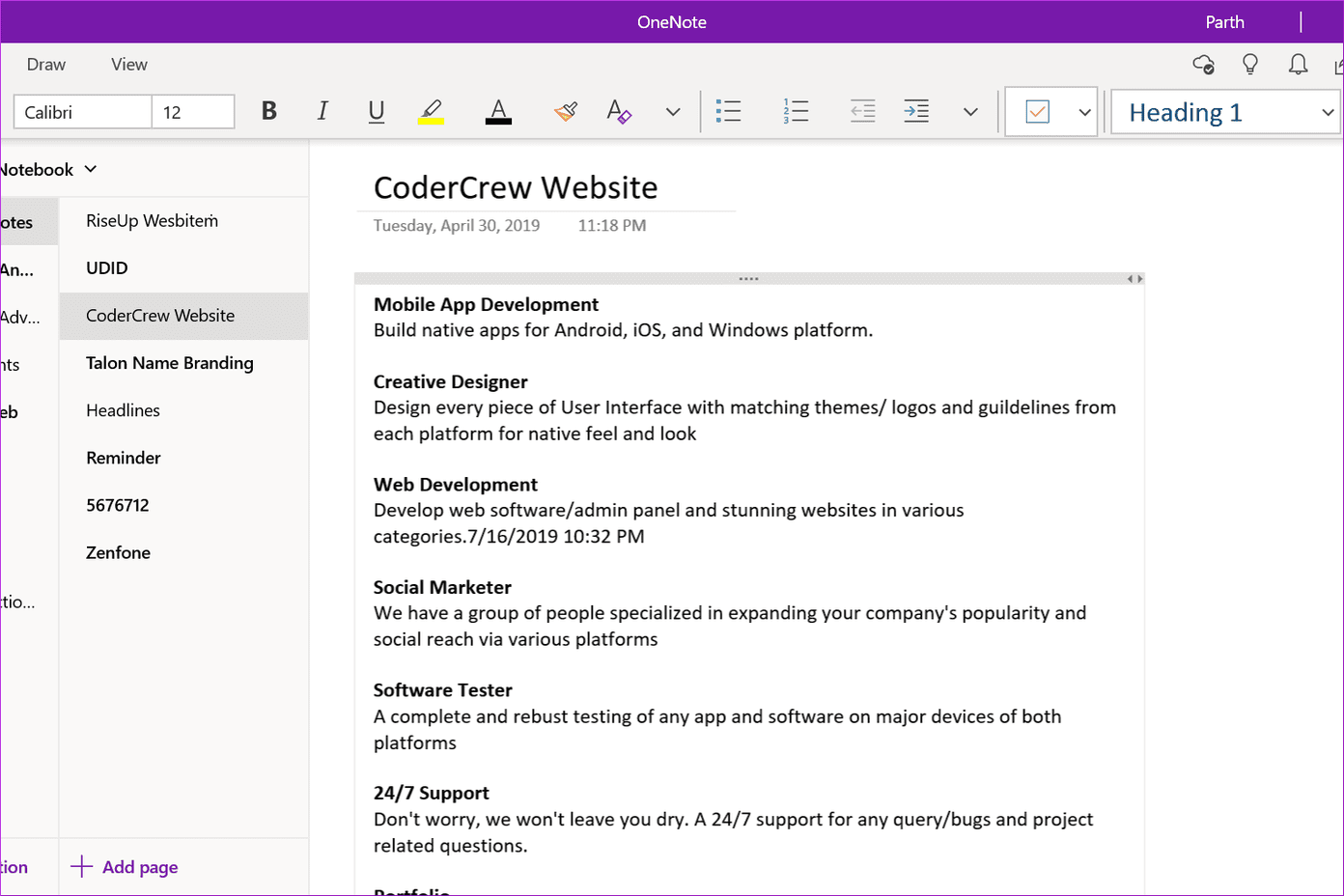Open the Talon Name Branding page
Screen dimensions: 1344x896
183,363
